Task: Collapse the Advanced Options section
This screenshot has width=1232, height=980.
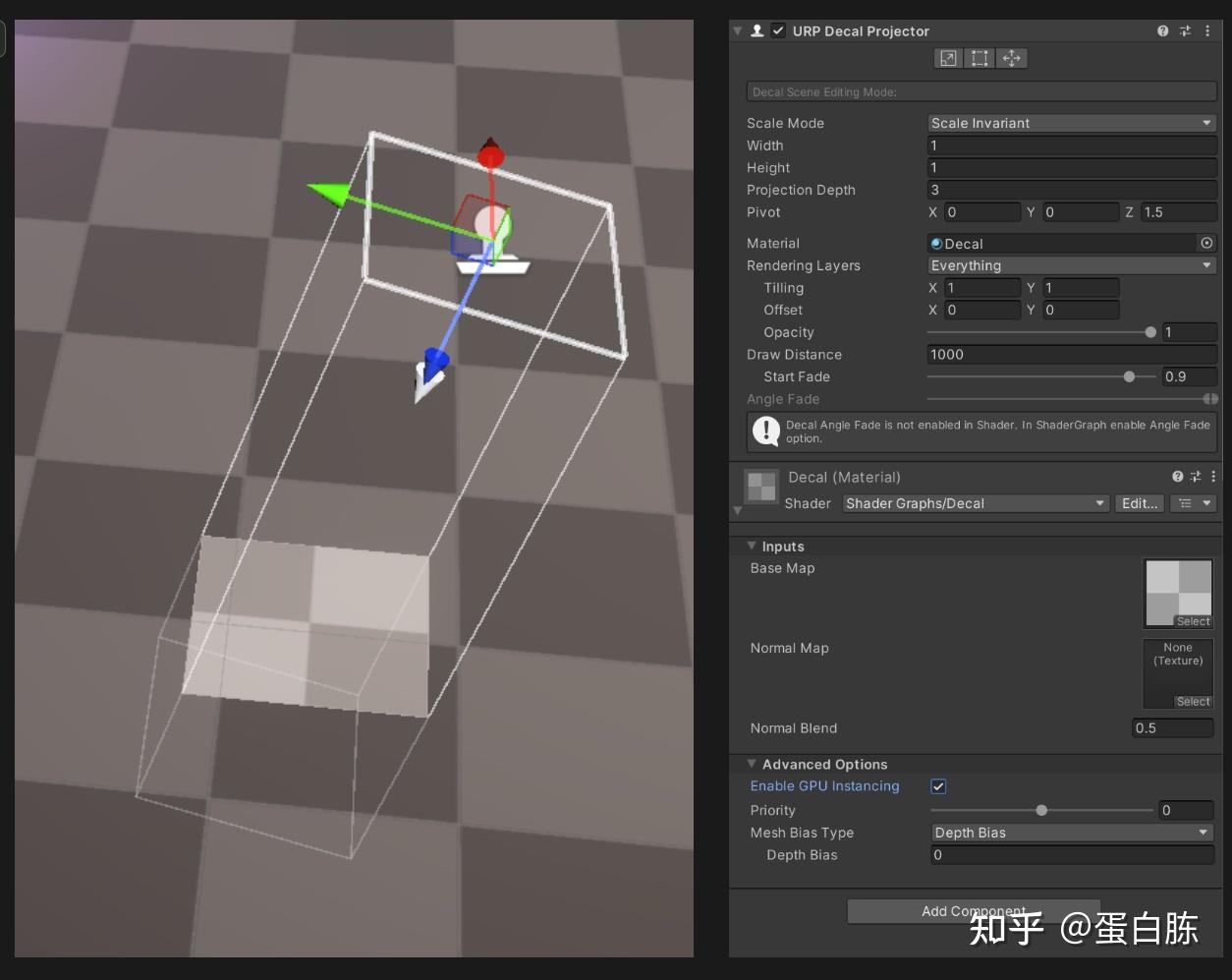Action: (753, 764)
